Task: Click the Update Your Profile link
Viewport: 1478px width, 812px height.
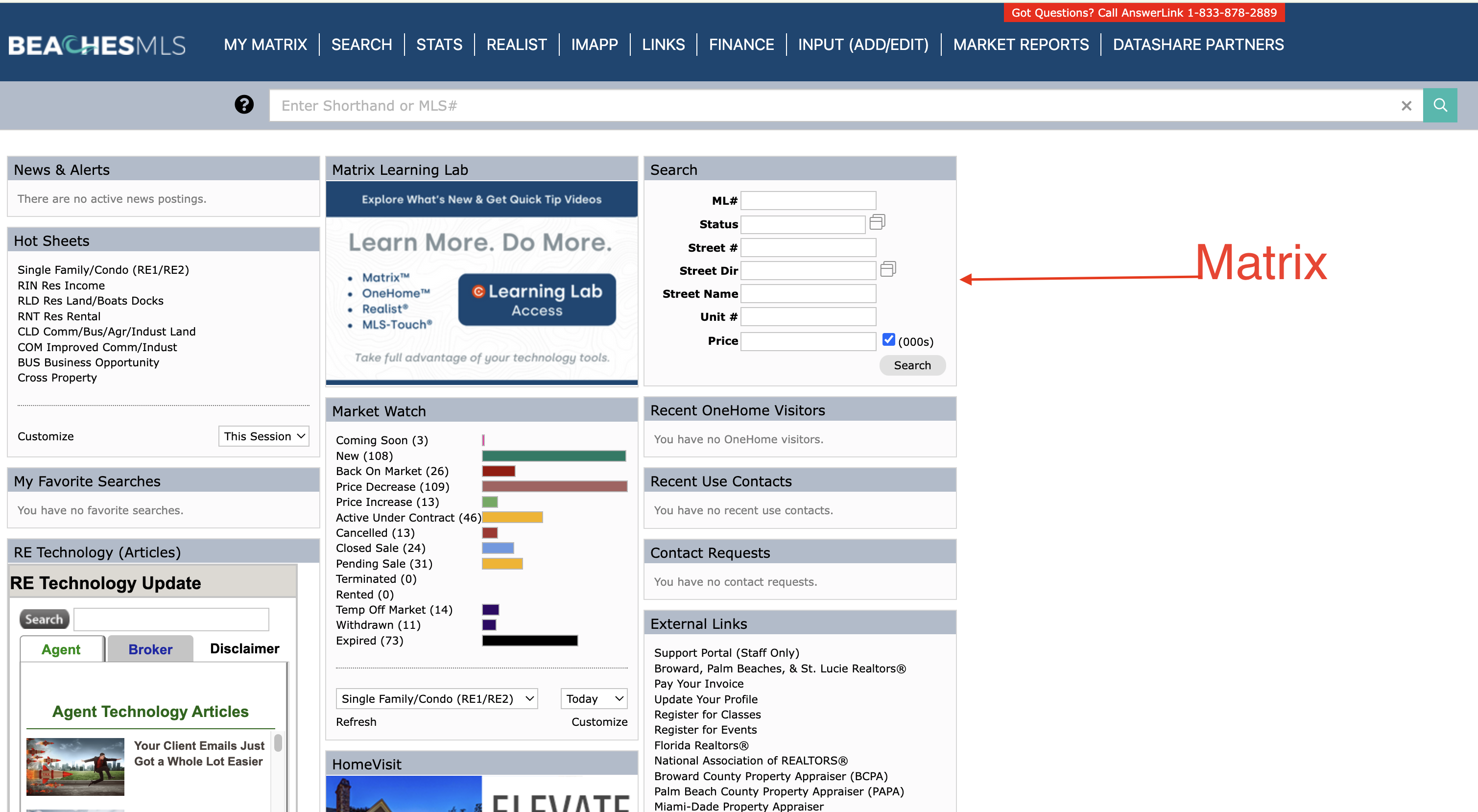Action: coord(706,699)
